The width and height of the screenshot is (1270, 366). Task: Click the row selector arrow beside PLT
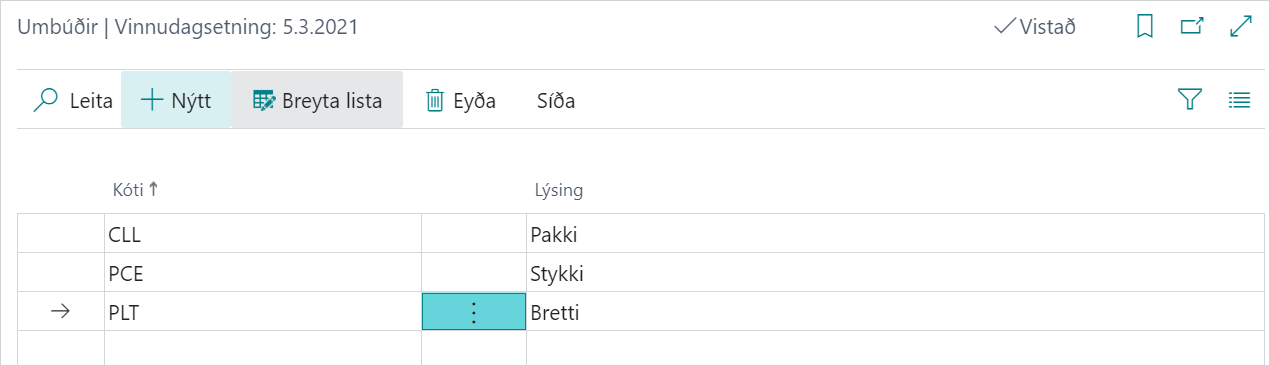click(x=61, y=312)
